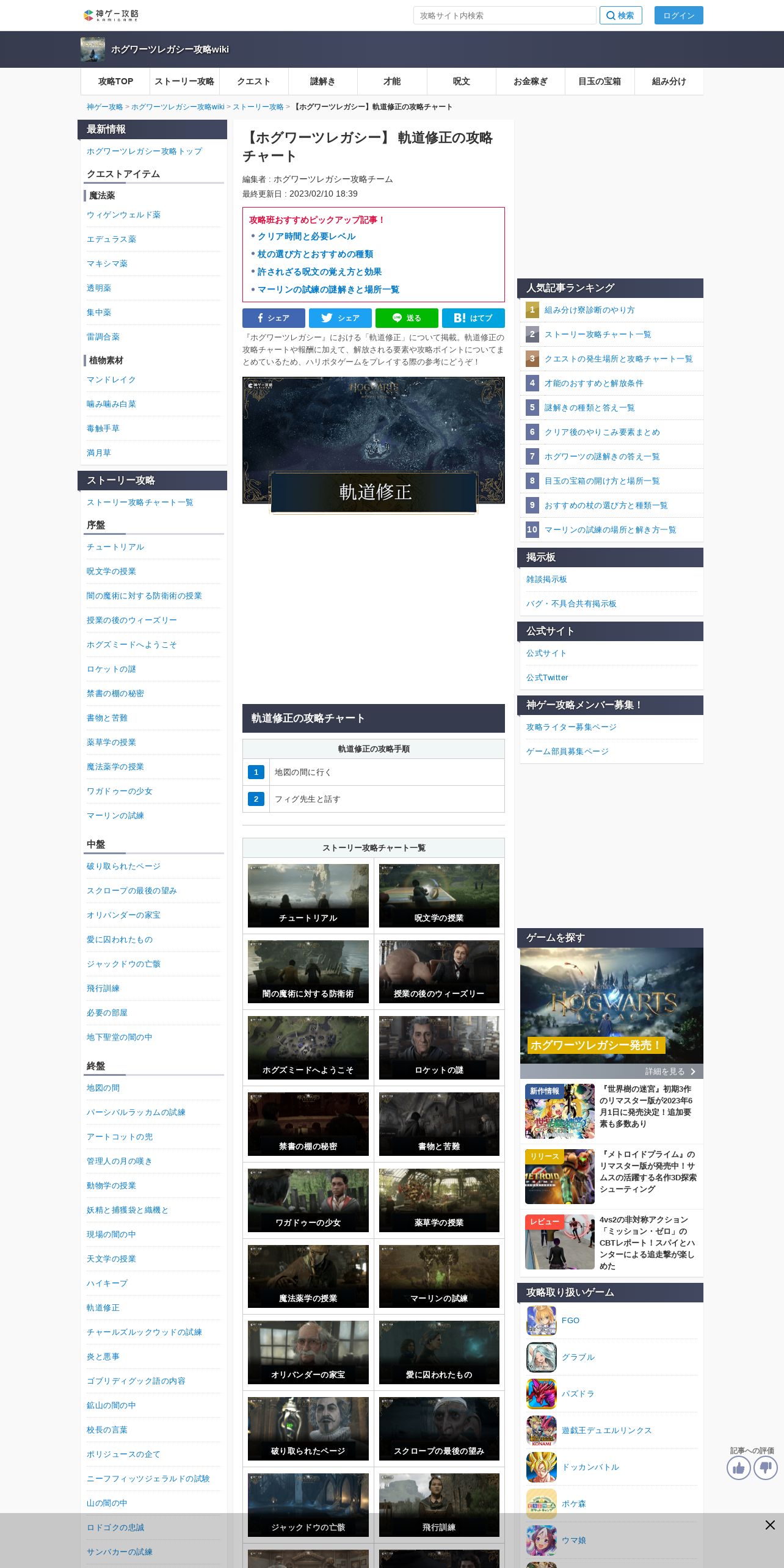Open the クエスト navigation tab
The width and height of the screenshot is (784, 1568).
(x=253, y=81)
